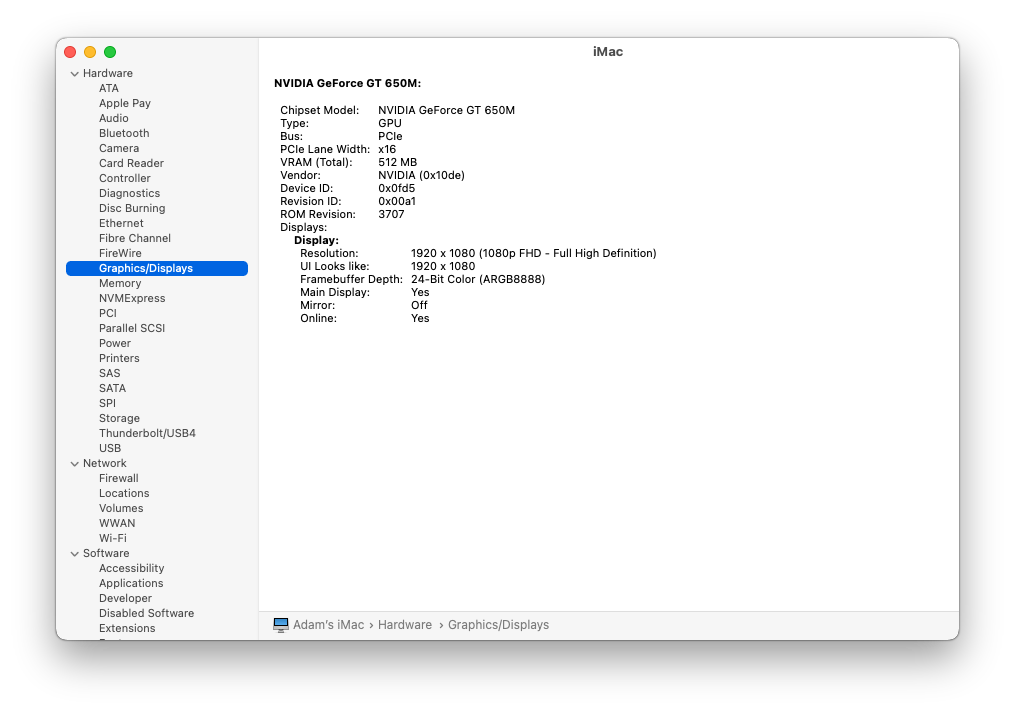Open the PCI section
Viewport: 1015px width, 714px height.
click(x=107, y=313)
